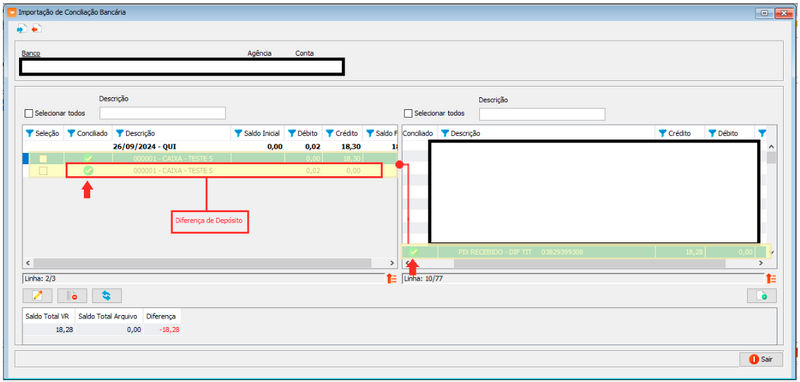Open the filter on Saldo Inicial column
This screenshot has width=800, height=382.
tap(238, 134)
